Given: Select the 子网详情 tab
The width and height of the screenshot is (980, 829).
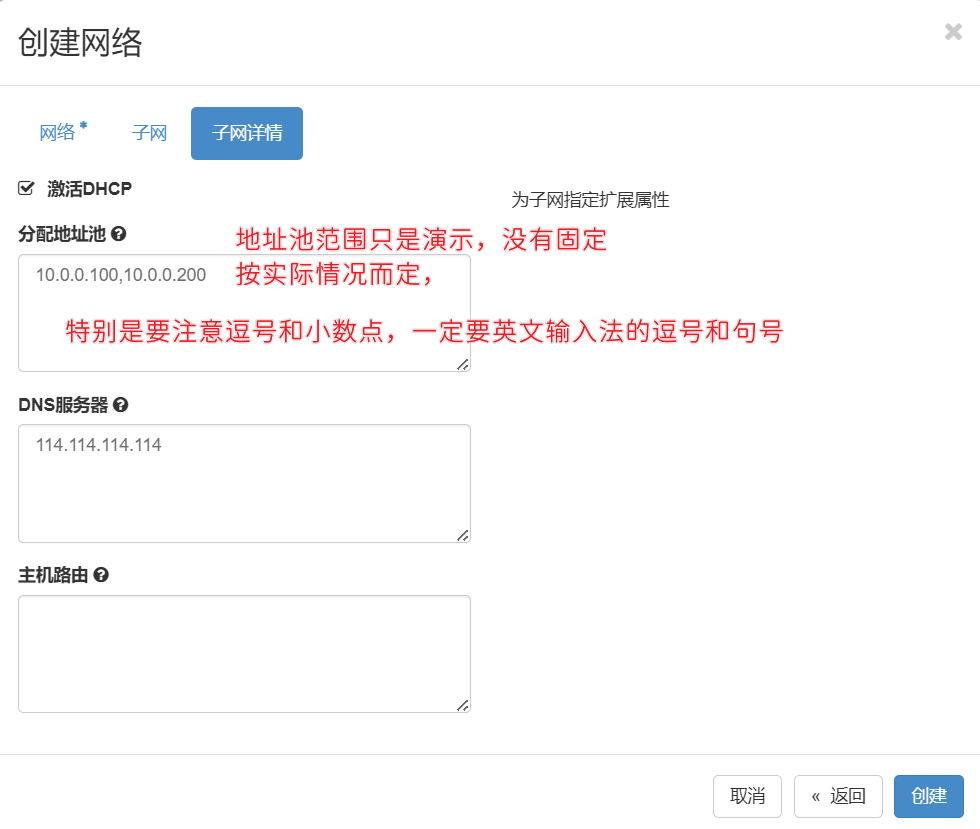Looking at the screenshot, I should tap(246, 133).
